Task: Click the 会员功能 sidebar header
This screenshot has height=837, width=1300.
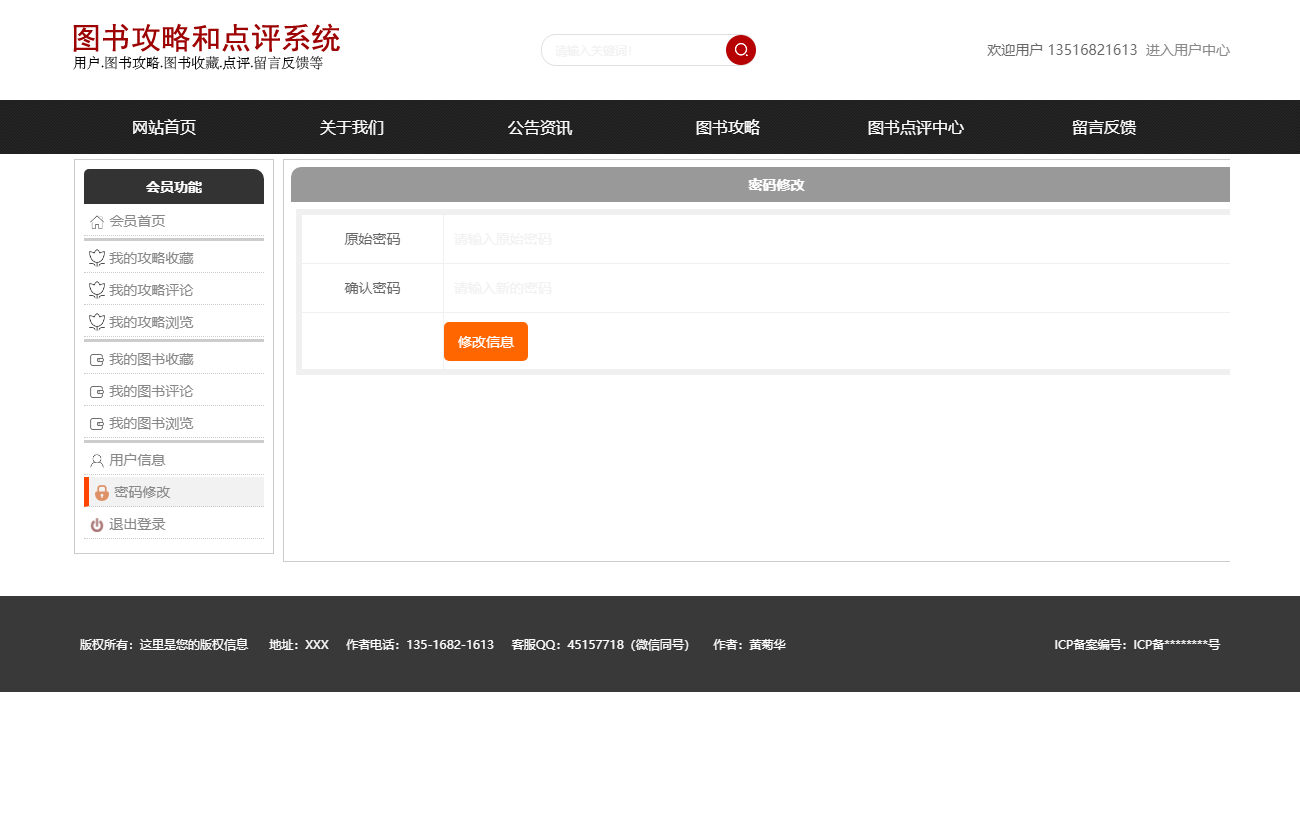Action: pos(174,187)
